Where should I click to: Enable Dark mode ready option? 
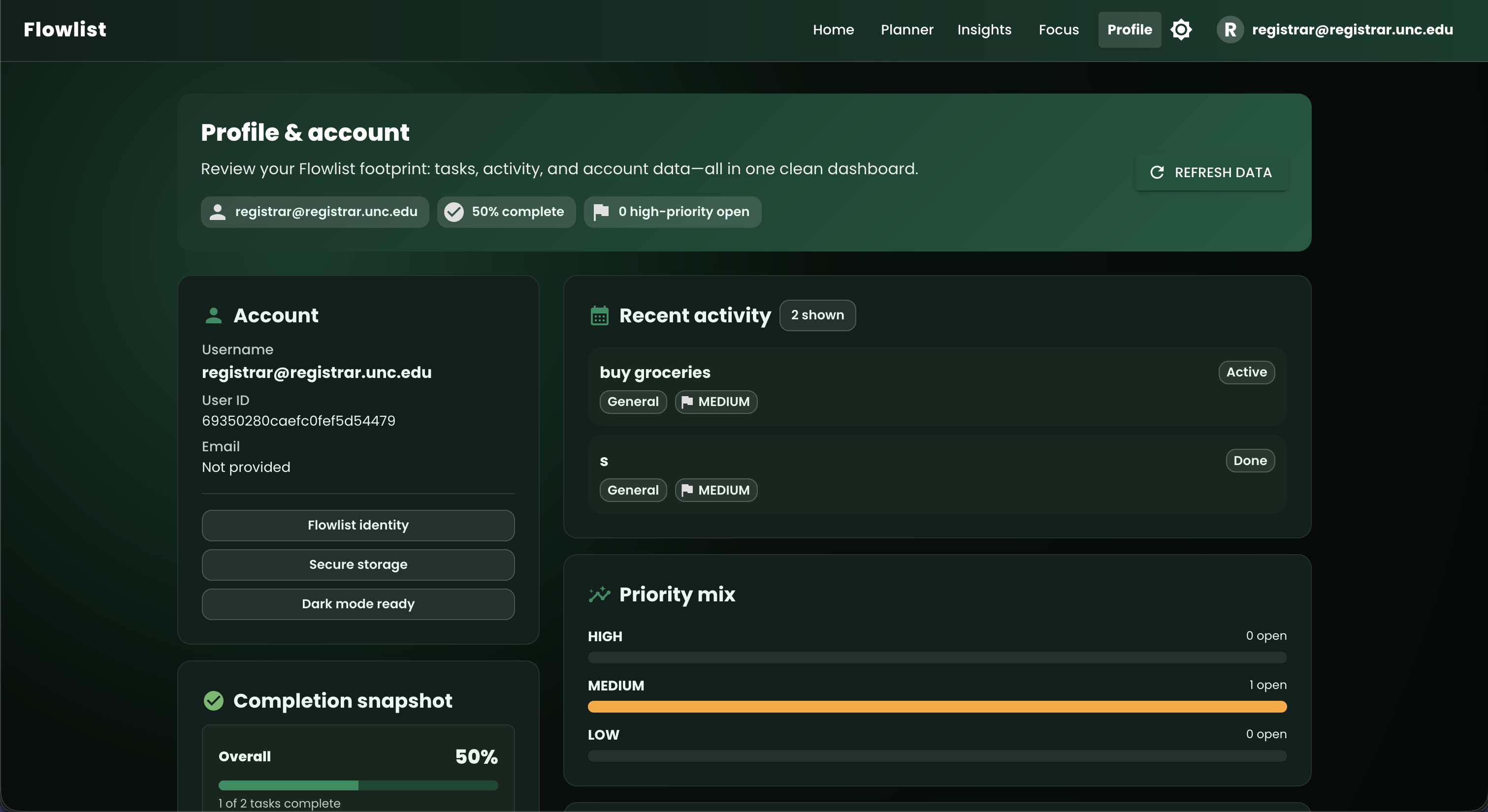pyautogui.click(x=358, y=604)
